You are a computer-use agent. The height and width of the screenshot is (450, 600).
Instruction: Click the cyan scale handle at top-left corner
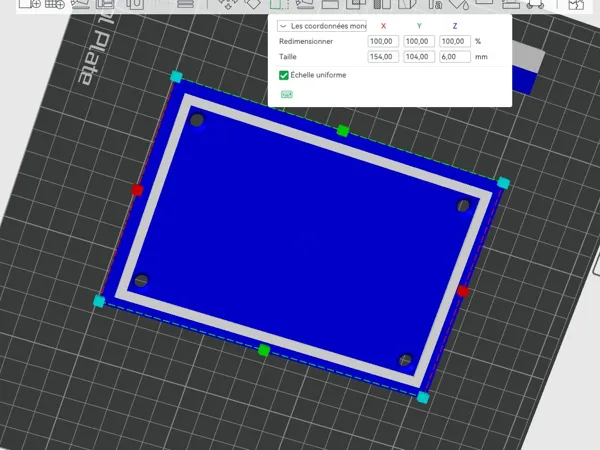tap(176, 77)
